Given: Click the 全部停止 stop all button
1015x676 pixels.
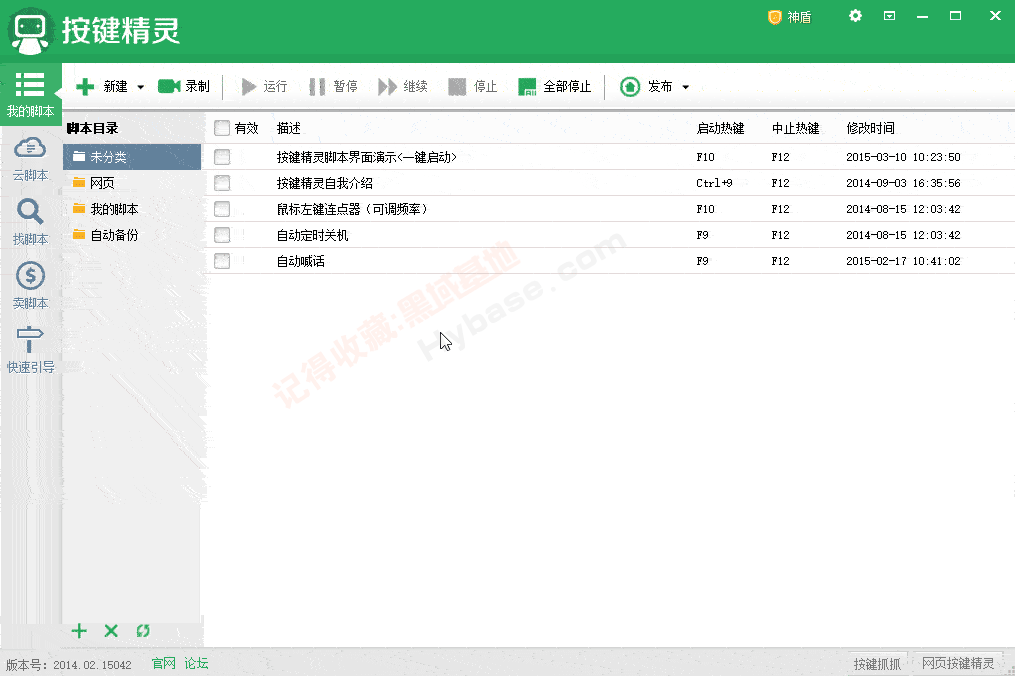Looking at the screenshot, I should pyautogui.click(x=555, y=86).
